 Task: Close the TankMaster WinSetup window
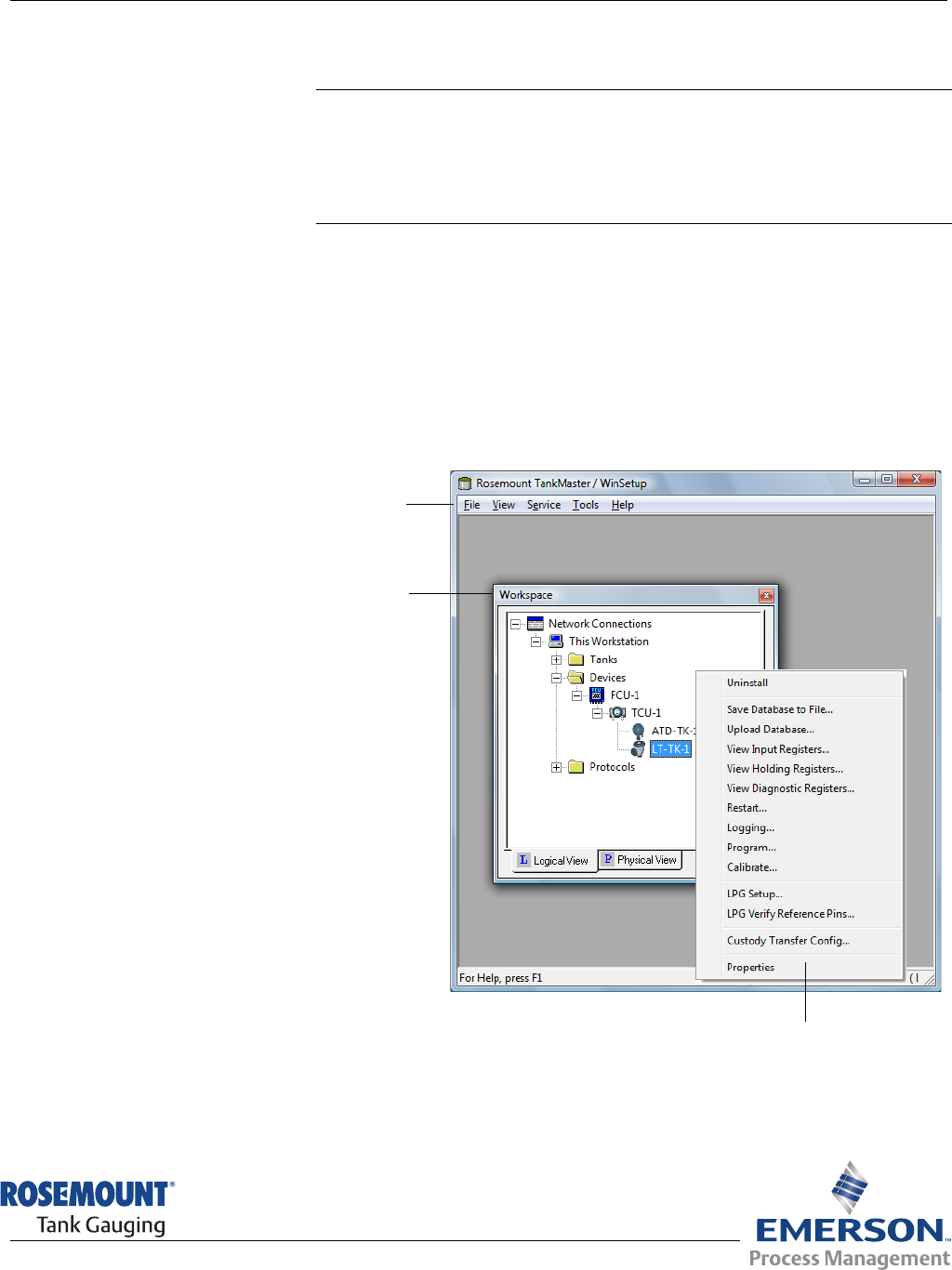(x=917, y=480)
